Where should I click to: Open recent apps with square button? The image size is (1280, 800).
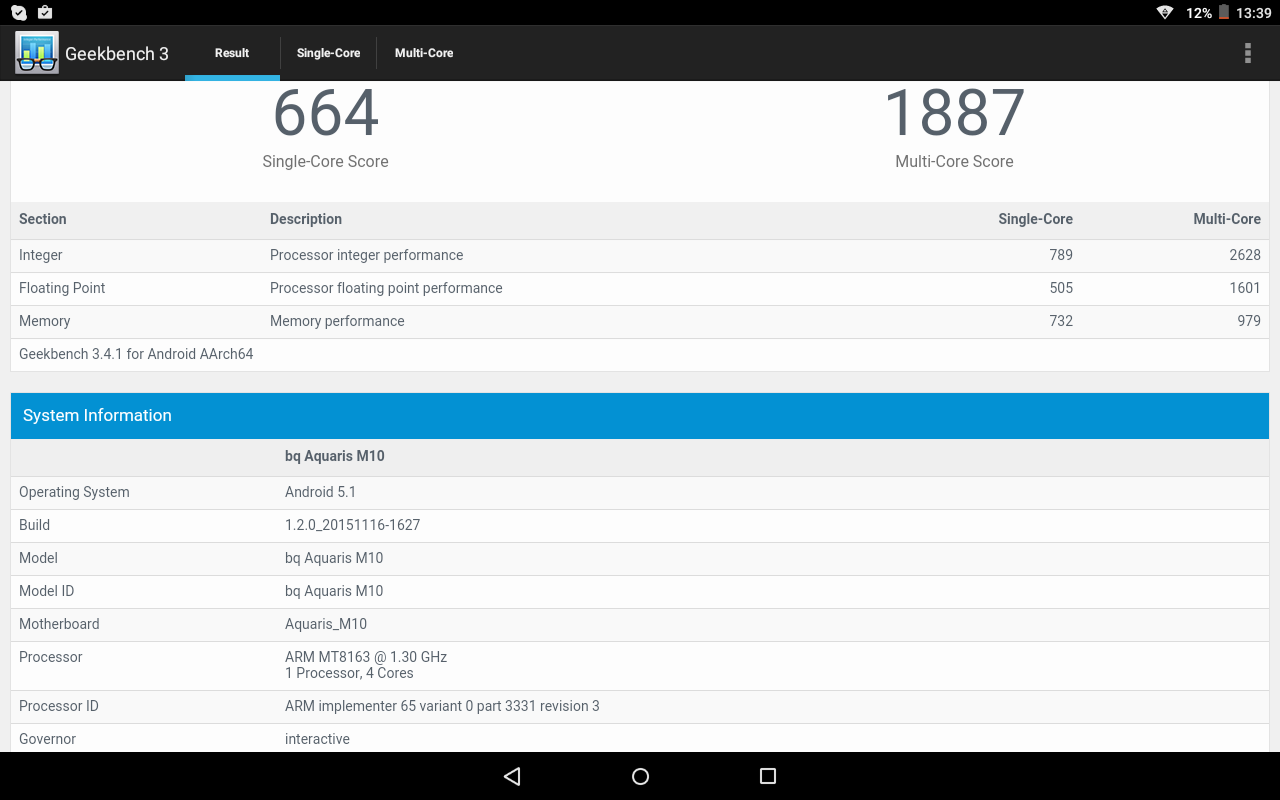click(768, 776)
